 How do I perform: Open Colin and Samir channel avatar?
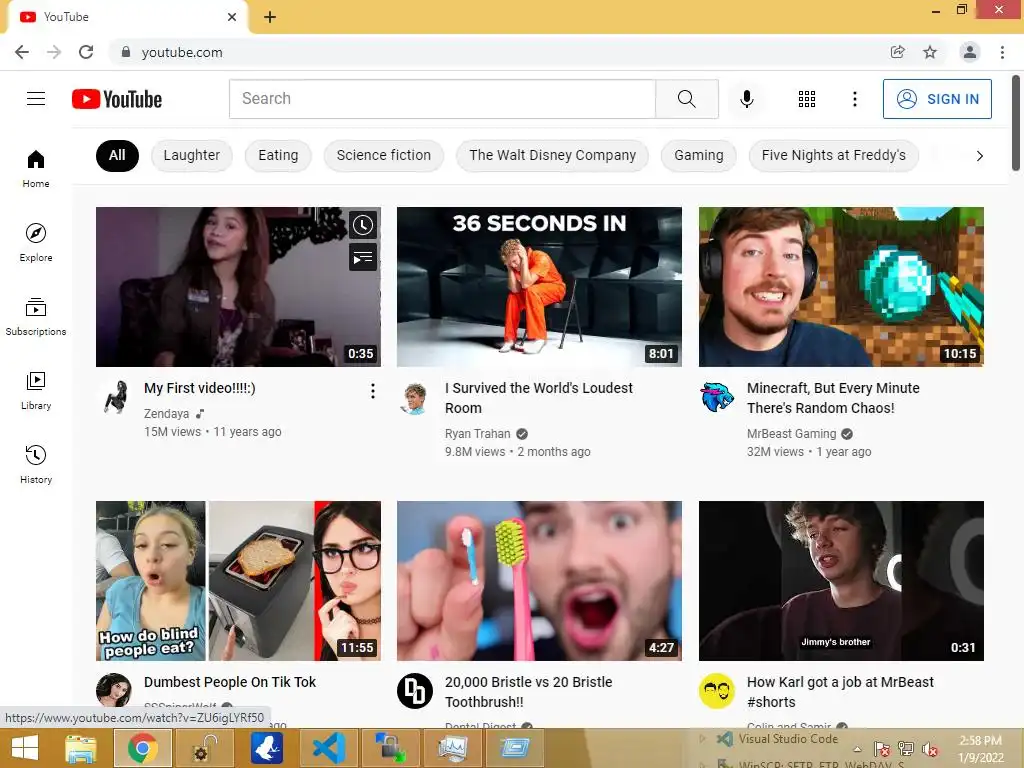pos(716,691)
